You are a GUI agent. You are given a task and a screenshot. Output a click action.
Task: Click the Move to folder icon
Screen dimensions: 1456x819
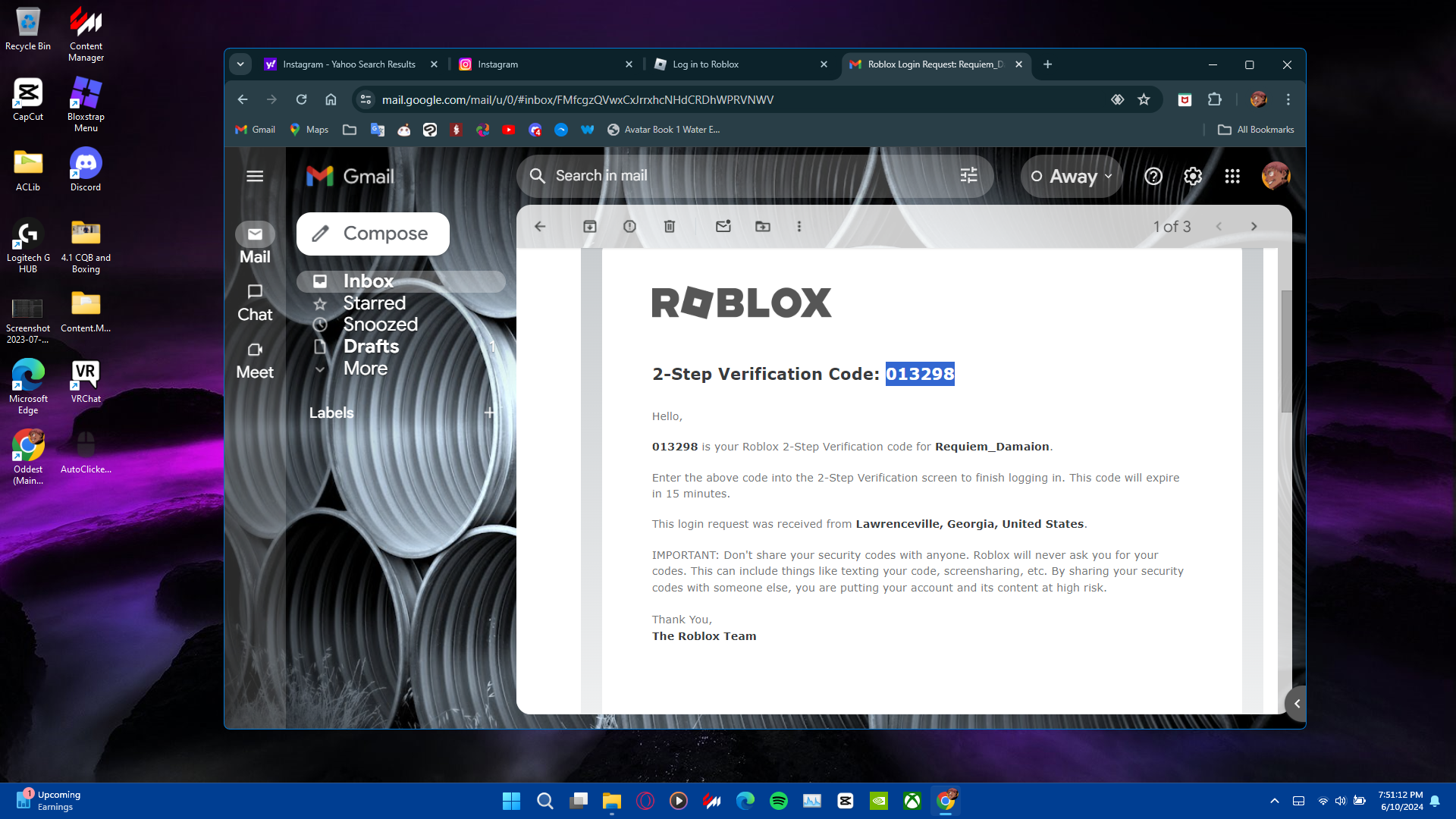(762, 226)
